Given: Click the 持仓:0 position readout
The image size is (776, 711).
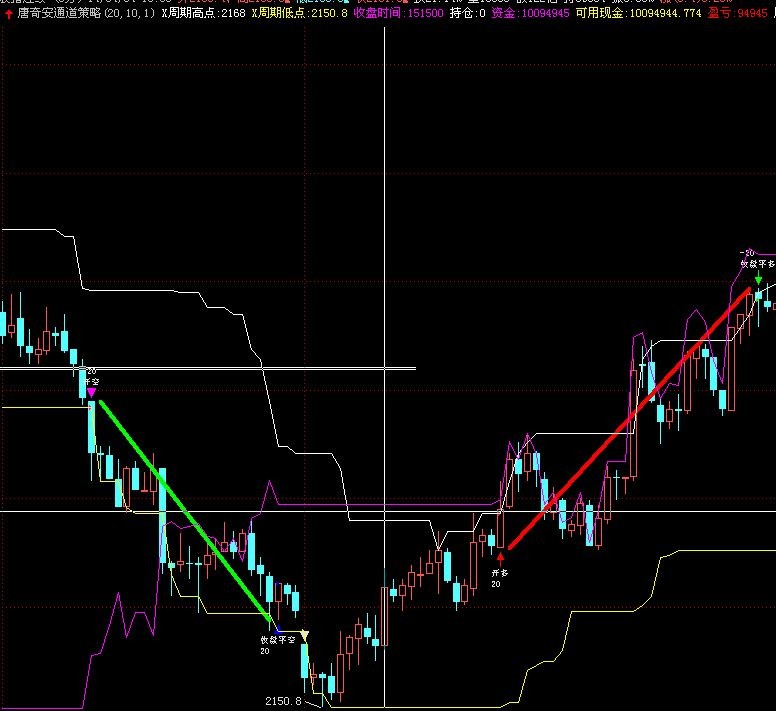Looking at the screenshot, I should [x=467, y=13].
